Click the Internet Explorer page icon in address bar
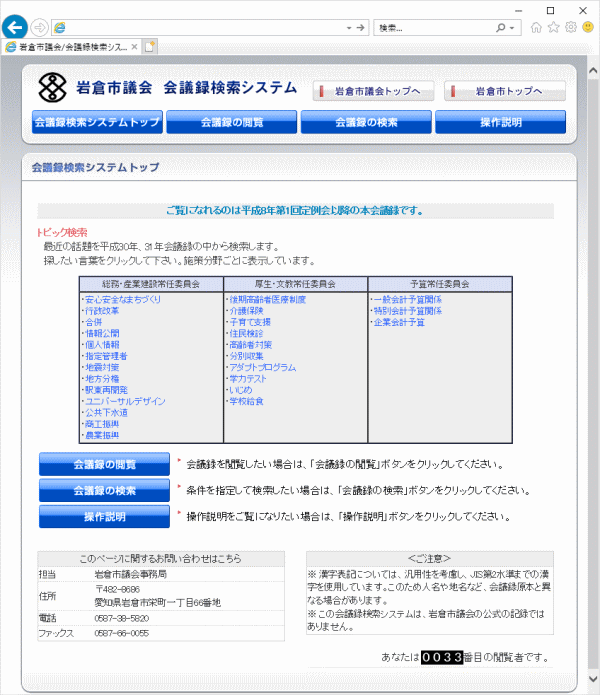Screen dimensions: 600x695 coord(59,27)
